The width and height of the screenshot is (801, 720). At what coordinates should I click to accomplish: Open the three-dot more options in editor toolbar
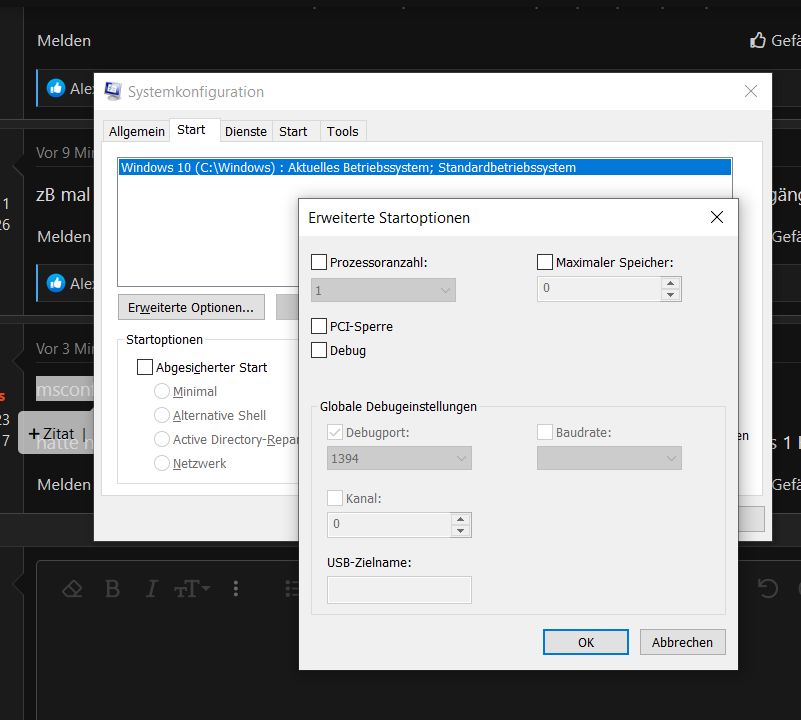click(x=235, y=589)
